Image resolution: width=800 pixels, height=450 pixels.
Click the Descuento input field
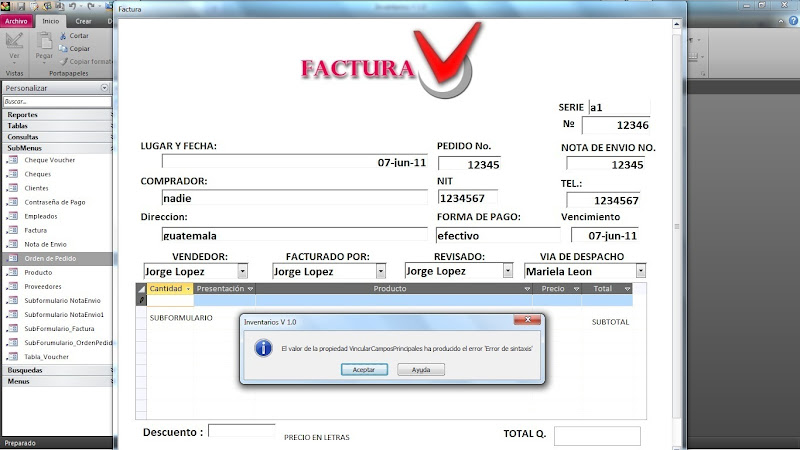241,432
